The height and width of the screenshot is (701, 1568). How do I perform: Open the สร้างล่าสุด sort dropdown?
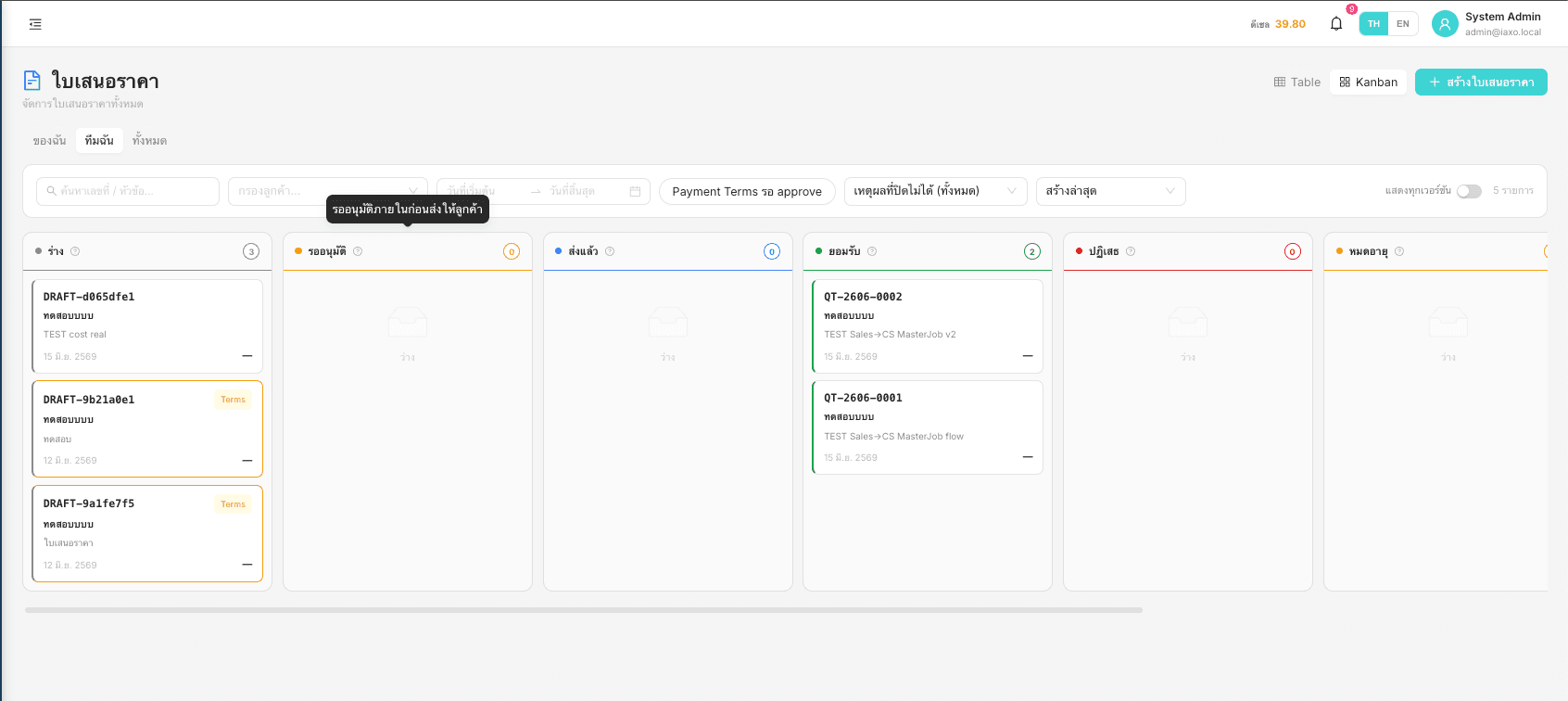pos(1110,191)
